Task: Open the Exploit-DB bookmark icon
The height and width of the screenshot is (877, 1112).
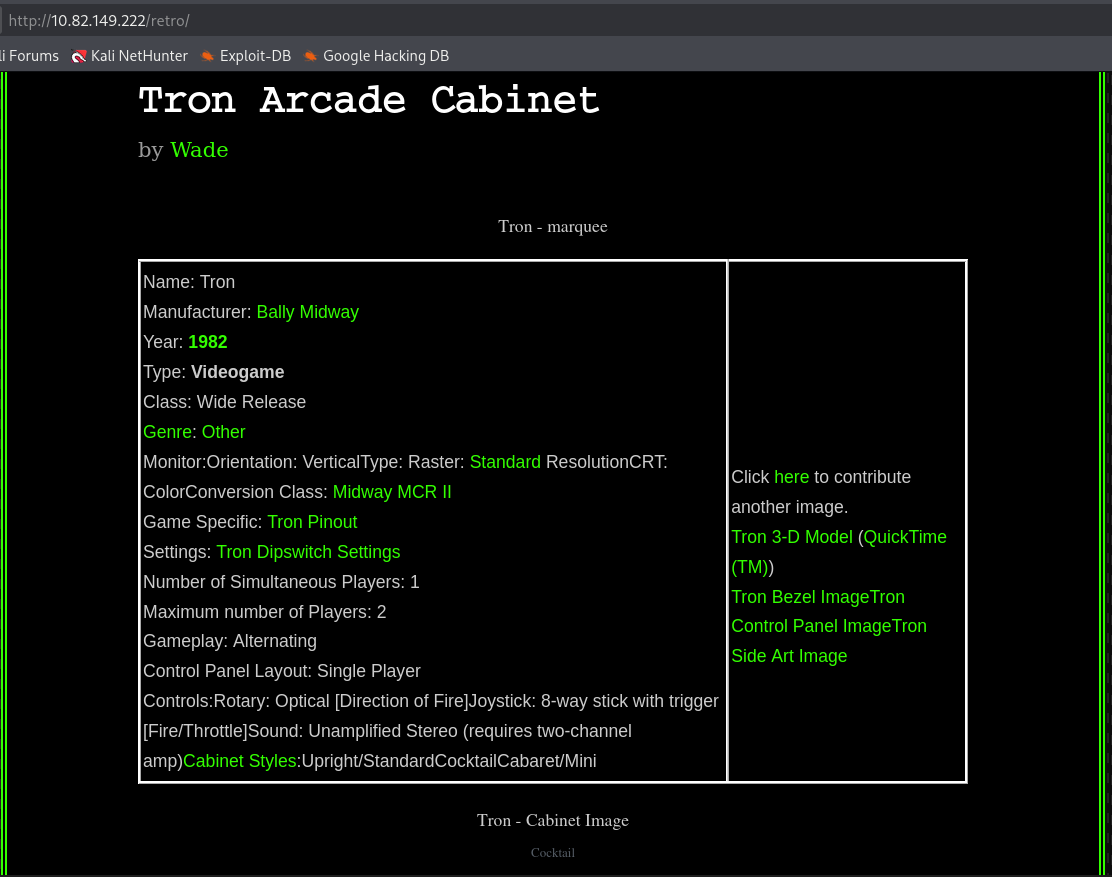Action: (x=208, y=56)
